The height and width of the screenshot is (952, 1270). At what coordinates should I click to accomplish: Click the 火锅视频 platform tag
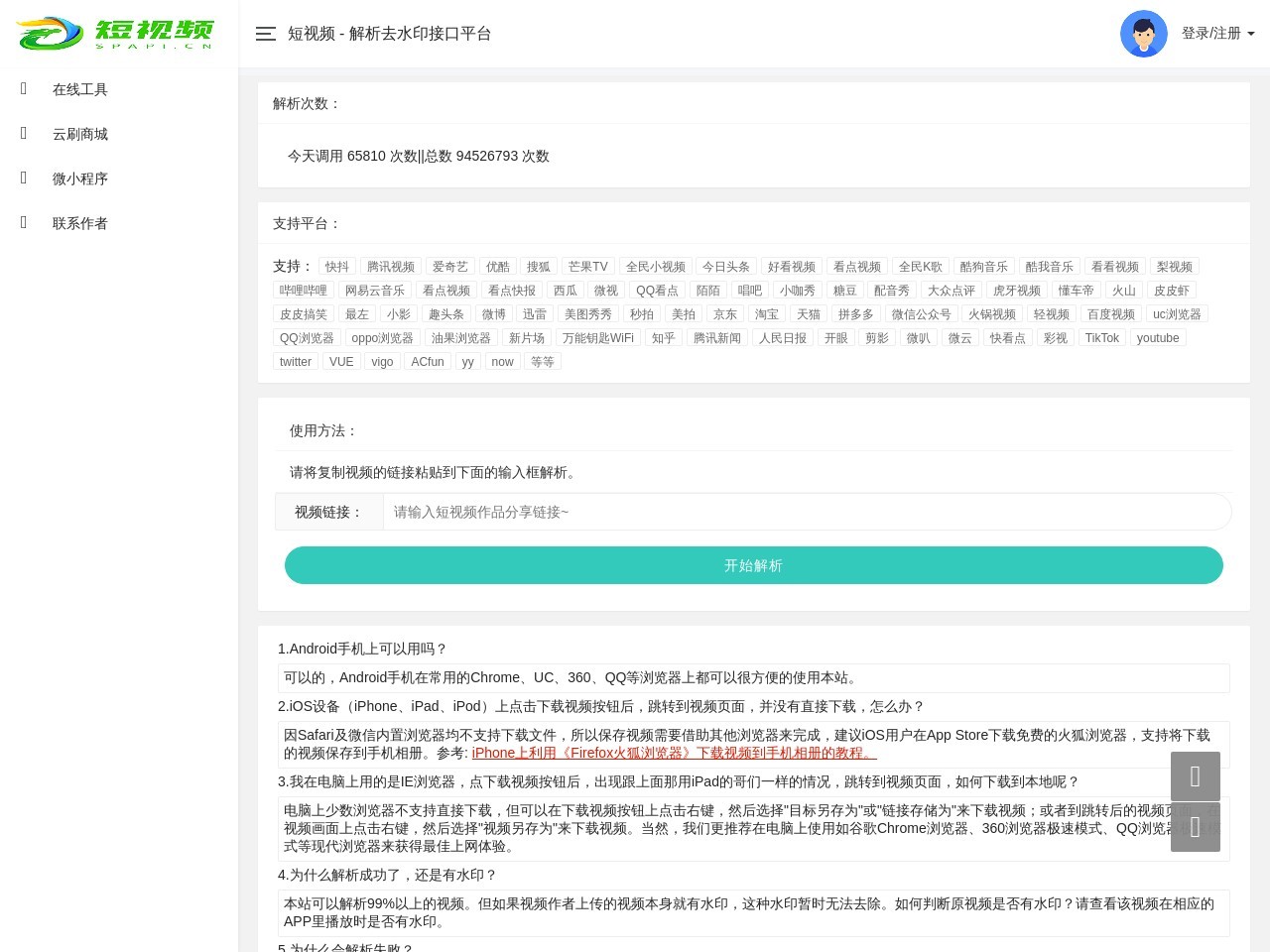point(992,314)
